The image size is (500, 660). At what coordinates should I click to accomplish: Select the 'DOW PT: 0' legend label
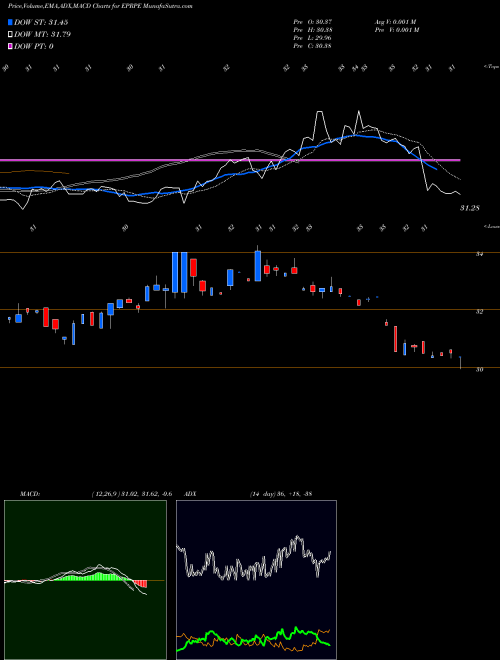click(34, 46)
